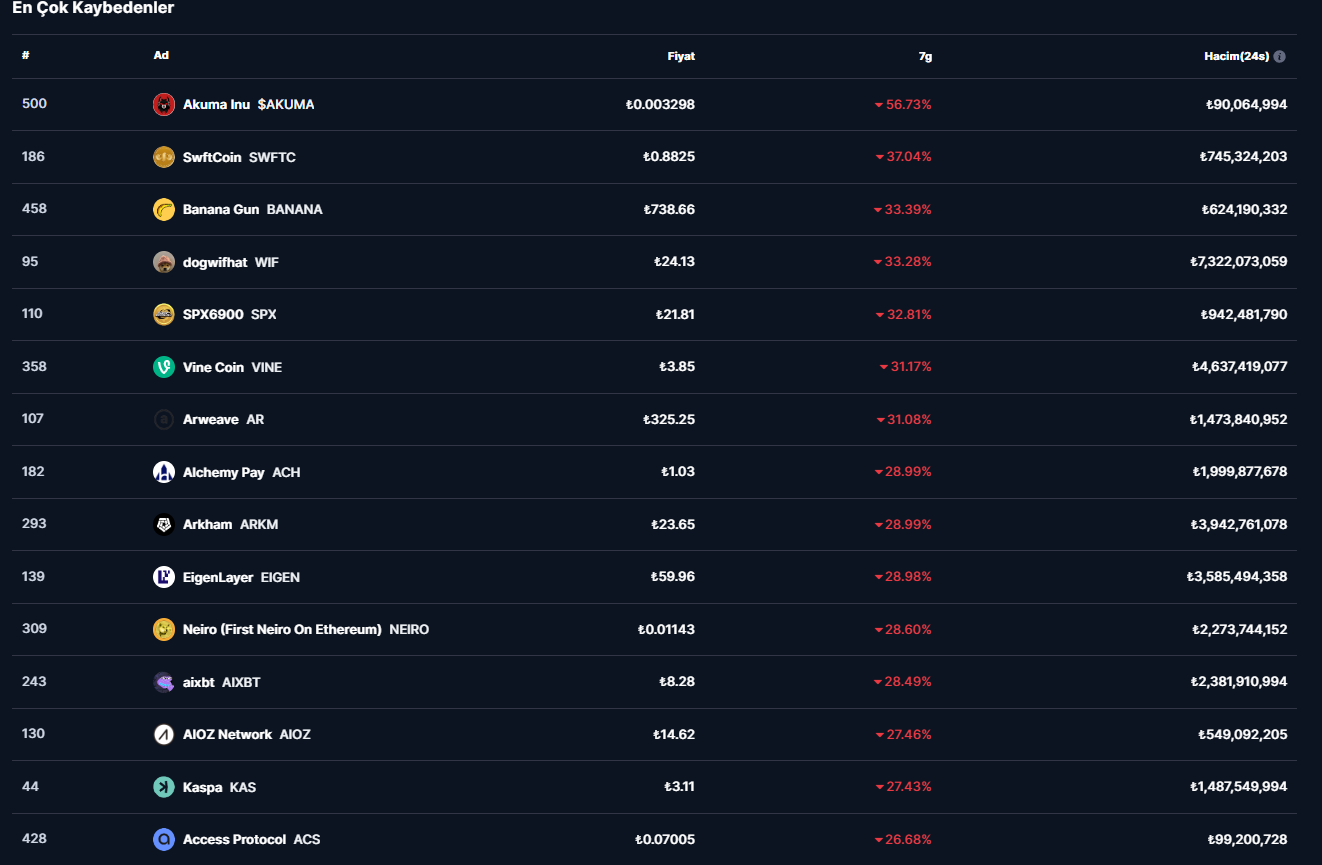This screenshot has width=1322, height=865.
Task: Click the info icon beside Hacim(24s)
Action: click(1280, 57)
